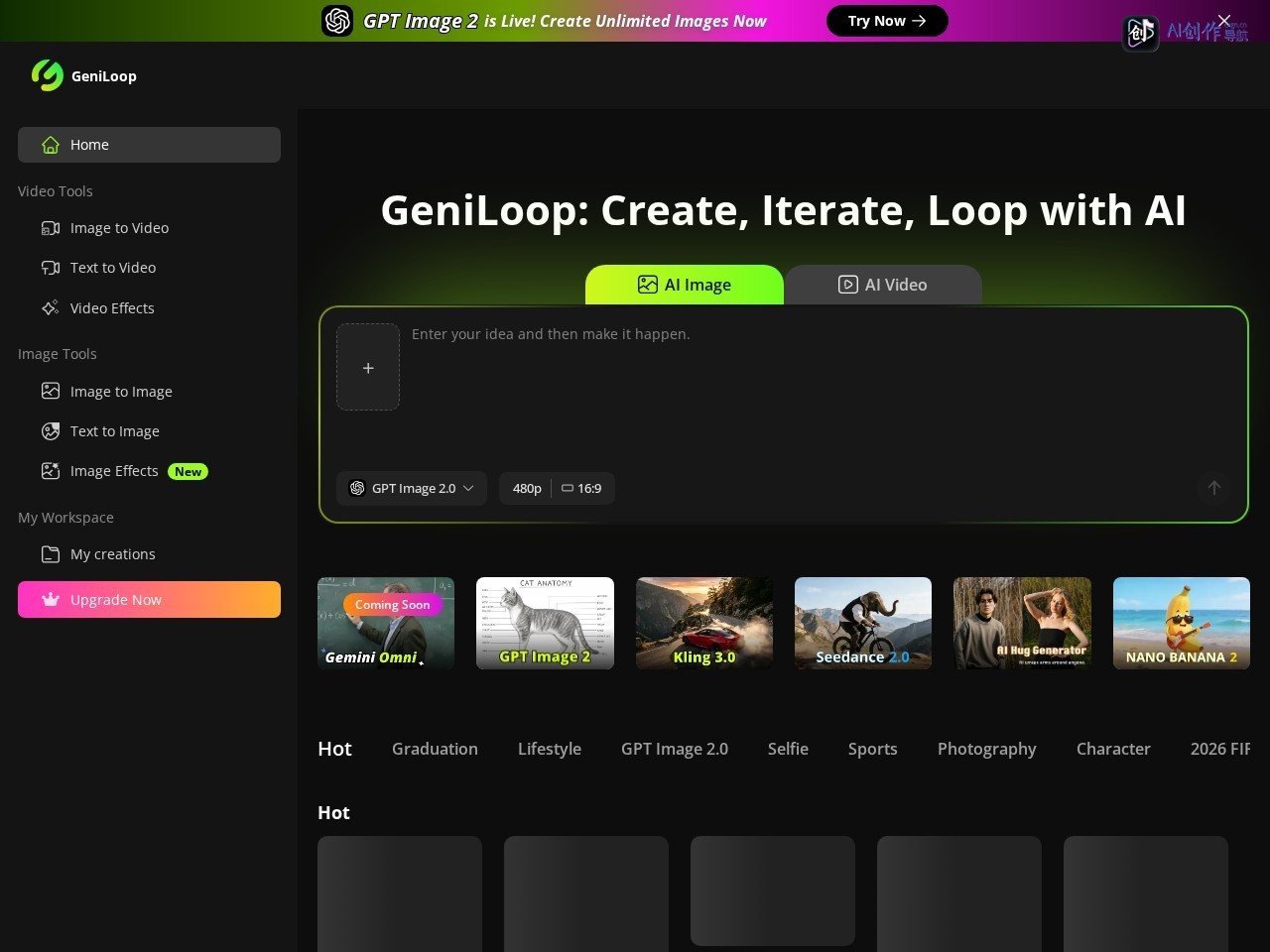Open the 480p resolution setting
Viewport: 1270px width, 952px height.
click(527, 488)
